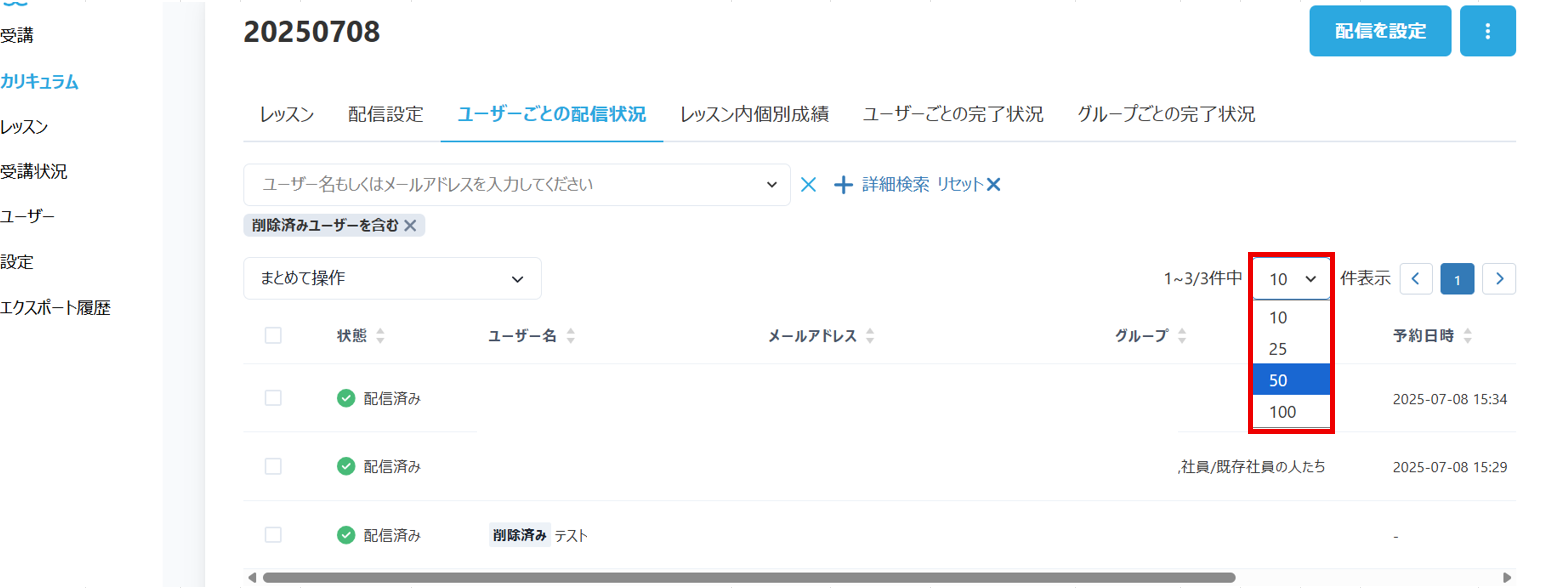This screenshot has width=1545, height=588.
Task: Sort by 状態 column arrows
Action: click(x=380, y=337)
